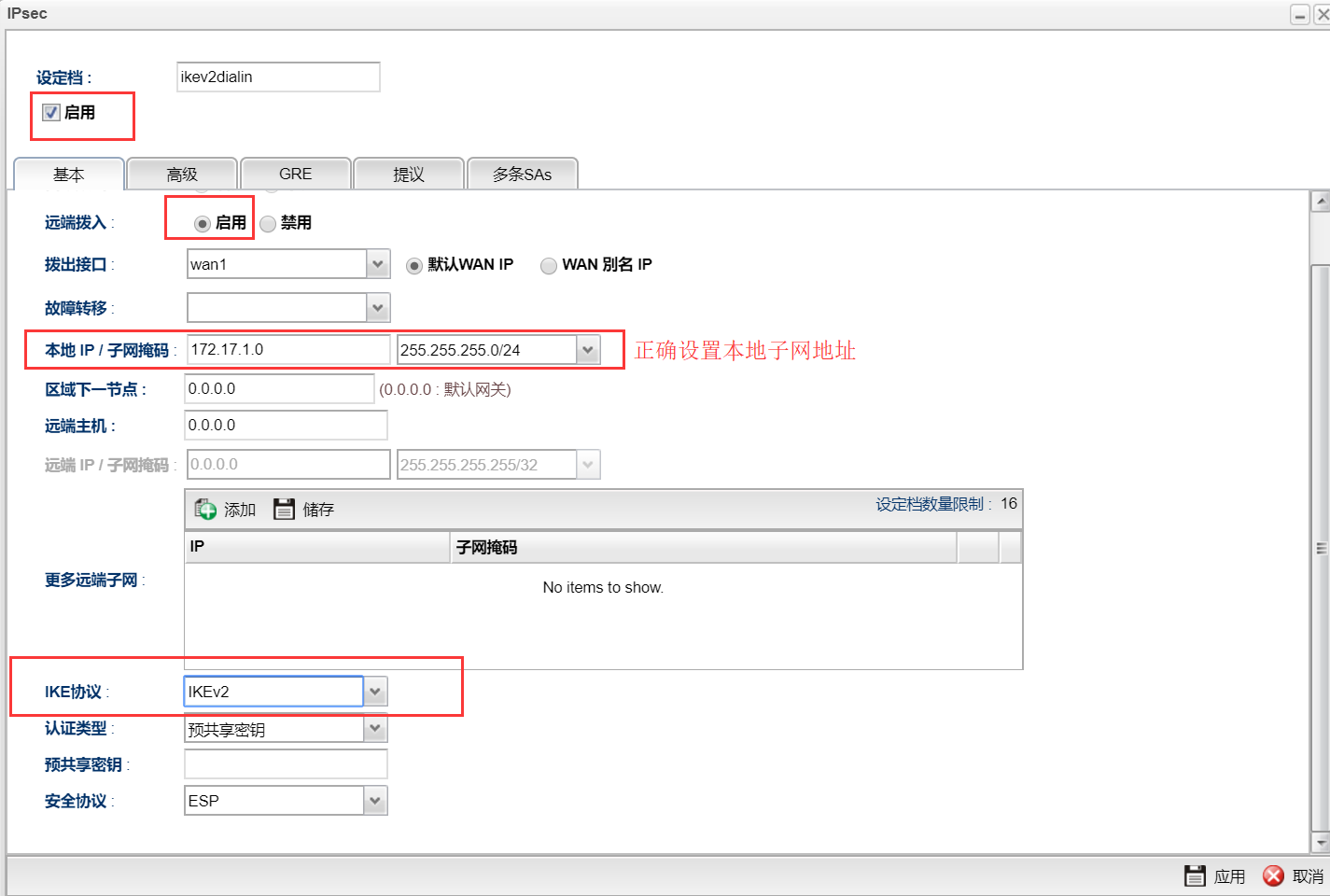The height and width of the screenshot is (896, 1330).
Task: Expand the 认证类型 dropdown
Action: (375, 728)
